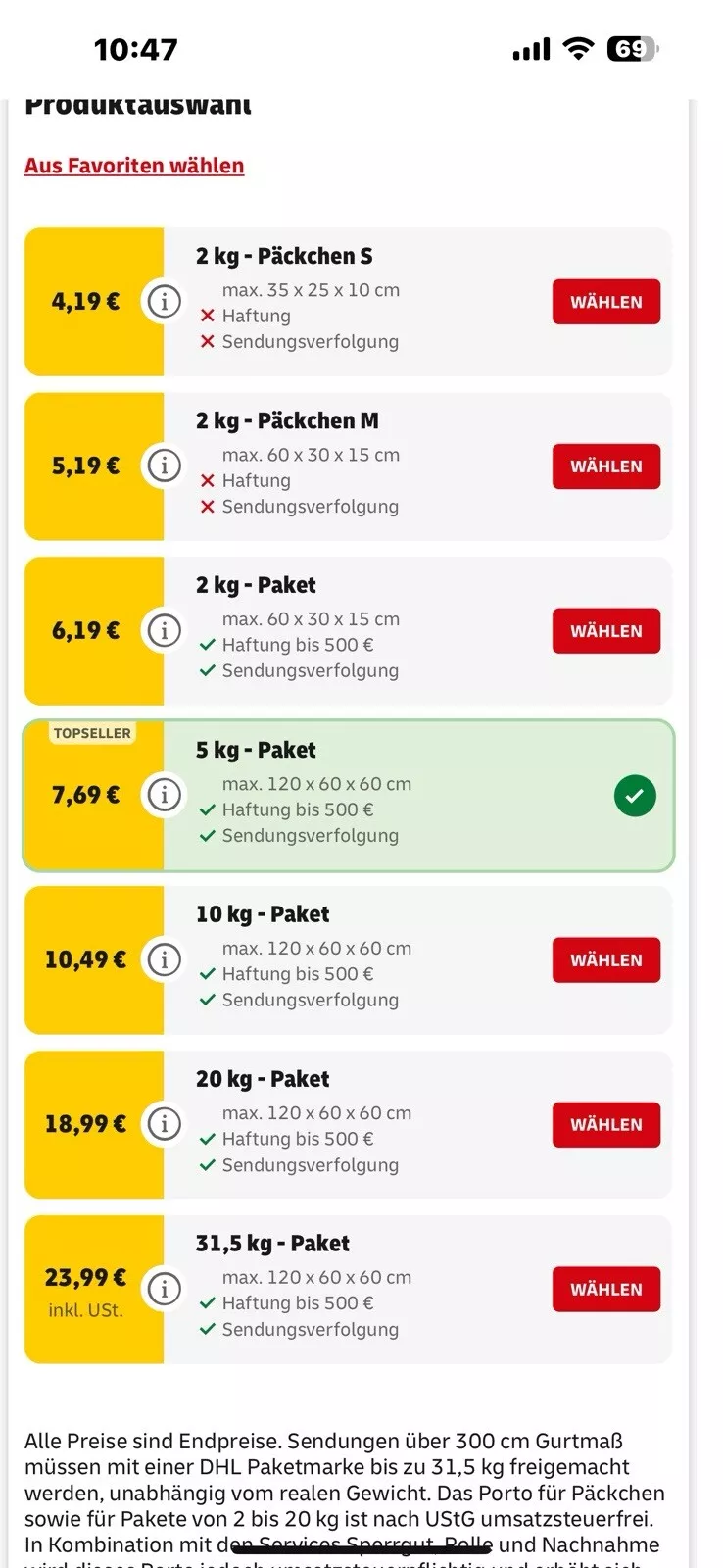Pick 20 kg Paket using WÄHLEN
Image resolution: width=723 pixels, height=1568 pixels.
606,1125
